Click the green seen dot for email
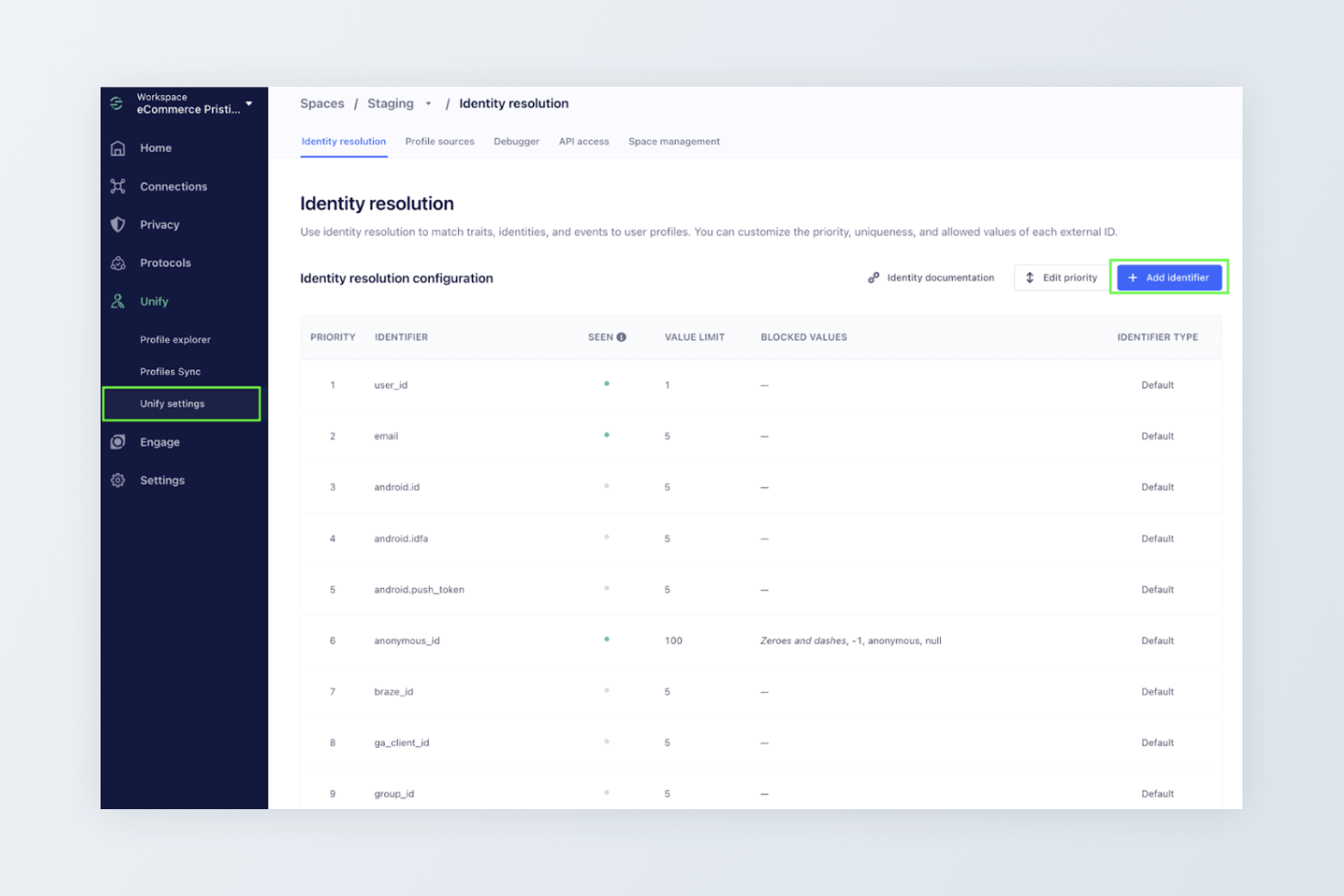This screenshot has width=1344, height=896. pyautogui.click(x=607, y=435)
